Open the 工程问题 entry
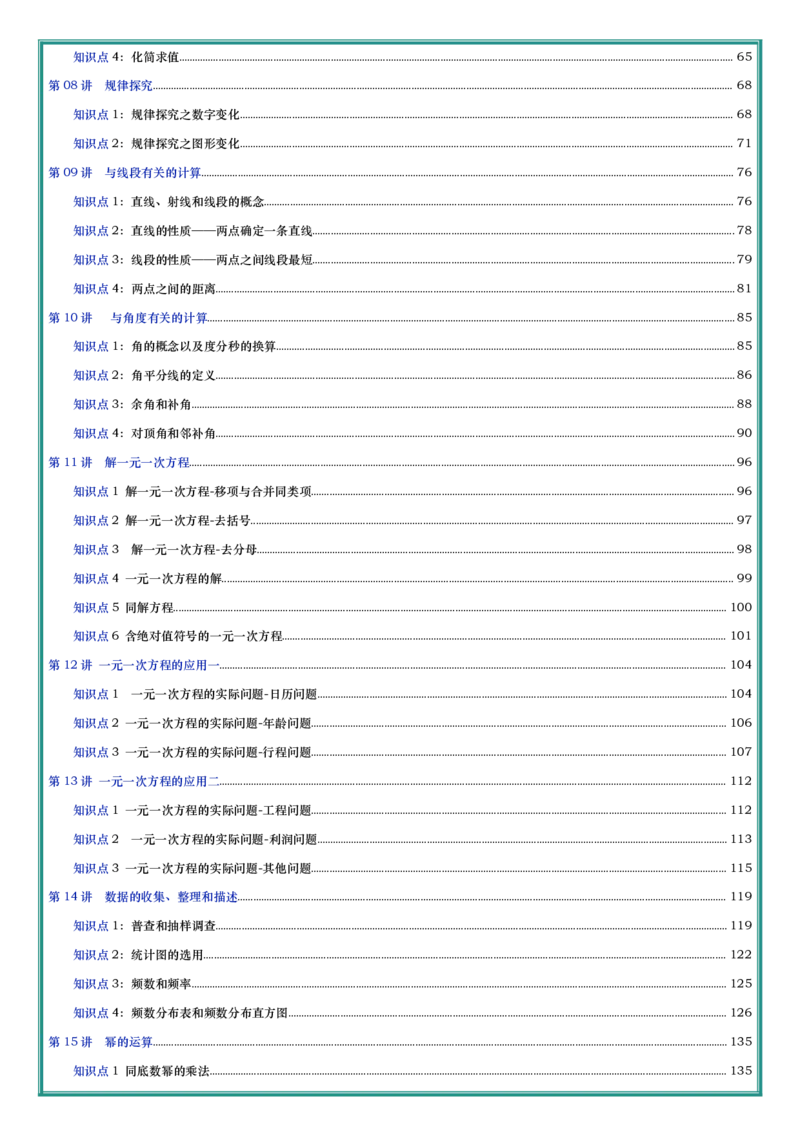Screen dimensions: 800x1132 [x=412, y=810]
